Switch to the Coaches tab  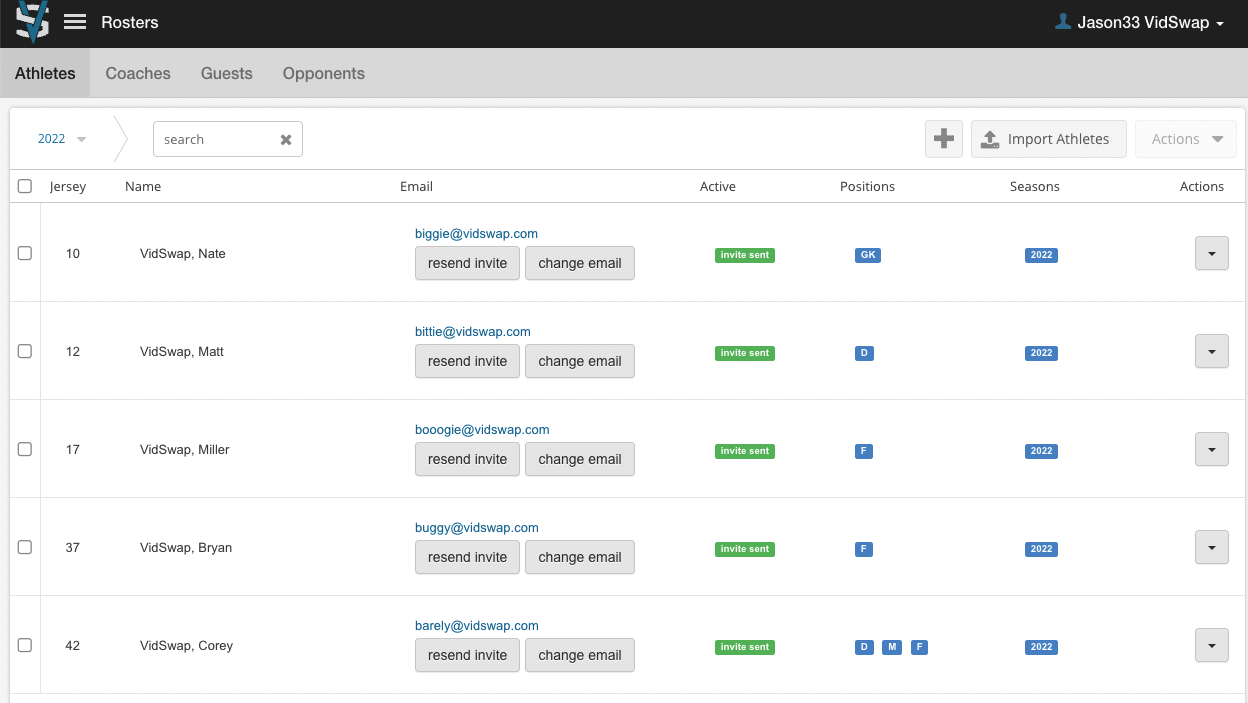138,73
